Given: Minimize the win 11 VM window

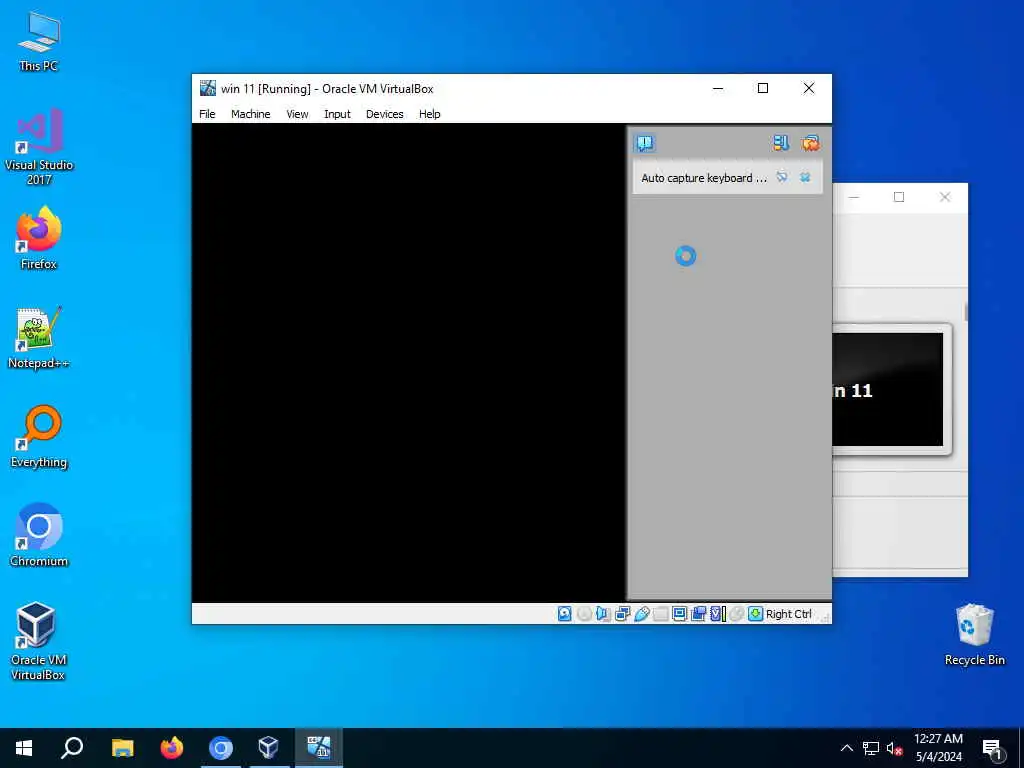Looking at the screenshot, I should [718, 88].
